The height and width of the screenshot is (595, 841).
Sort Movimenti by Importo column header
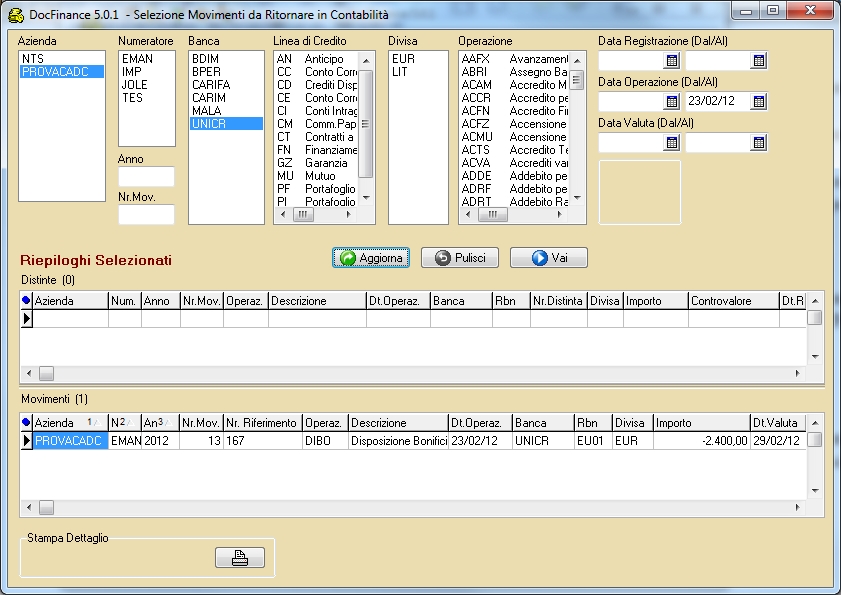tap(700, 422)
